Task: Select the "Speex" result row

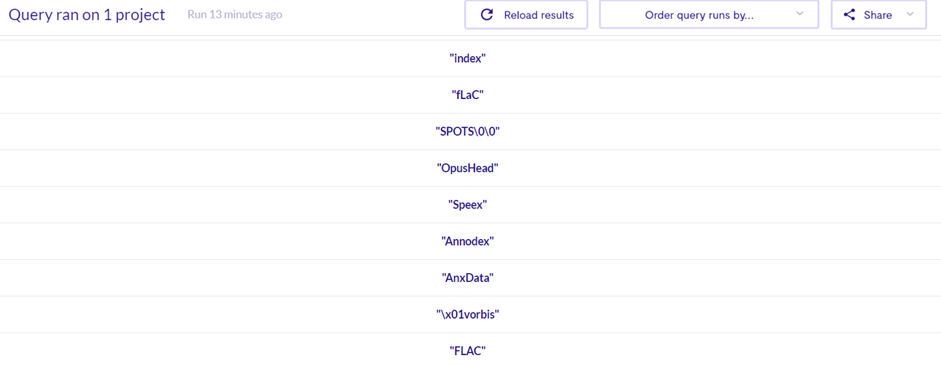Action: tap(467, 205)
